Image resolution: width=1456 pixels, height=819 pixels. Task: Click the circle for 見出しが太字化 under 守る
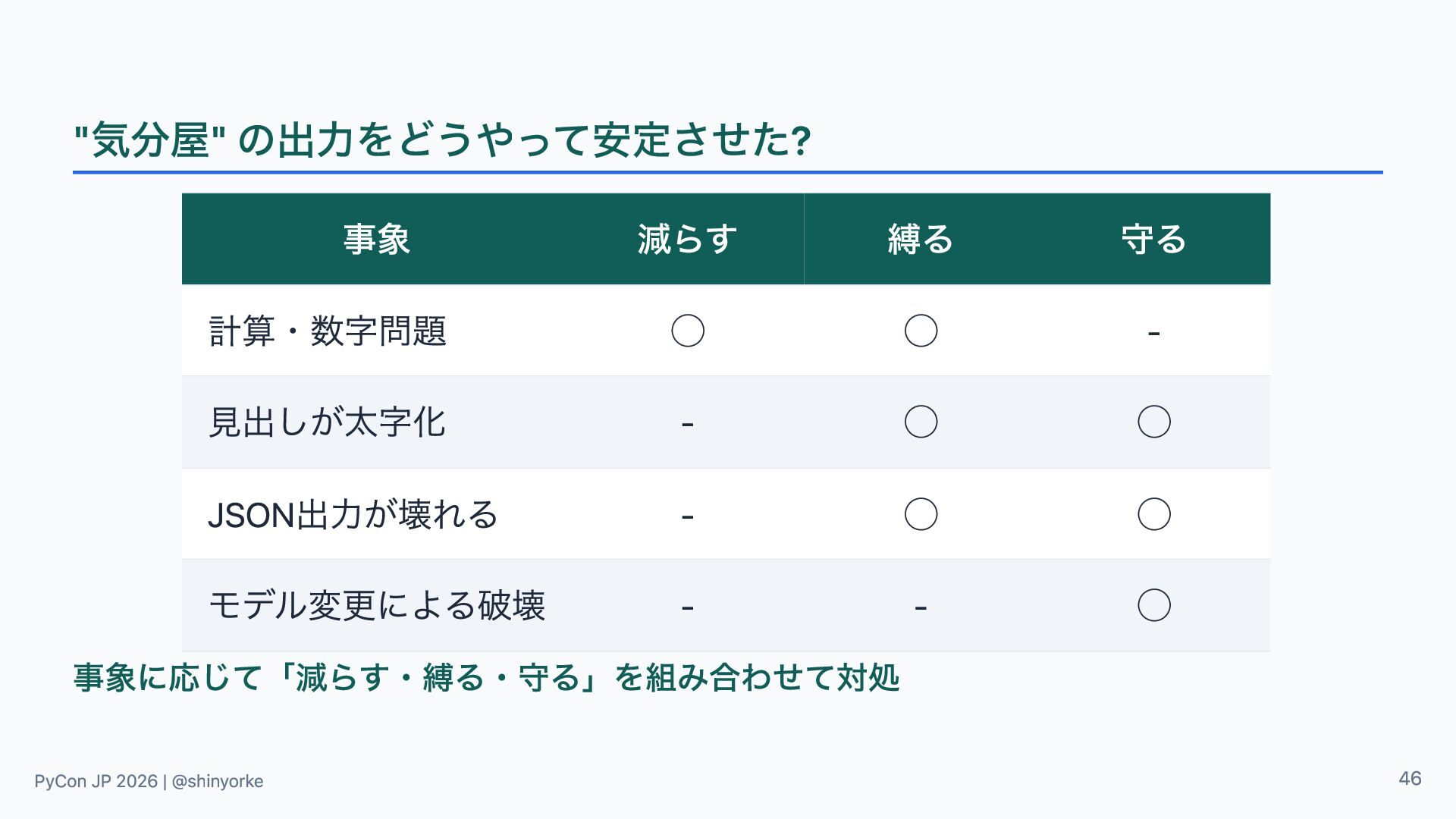(1154, 422)
